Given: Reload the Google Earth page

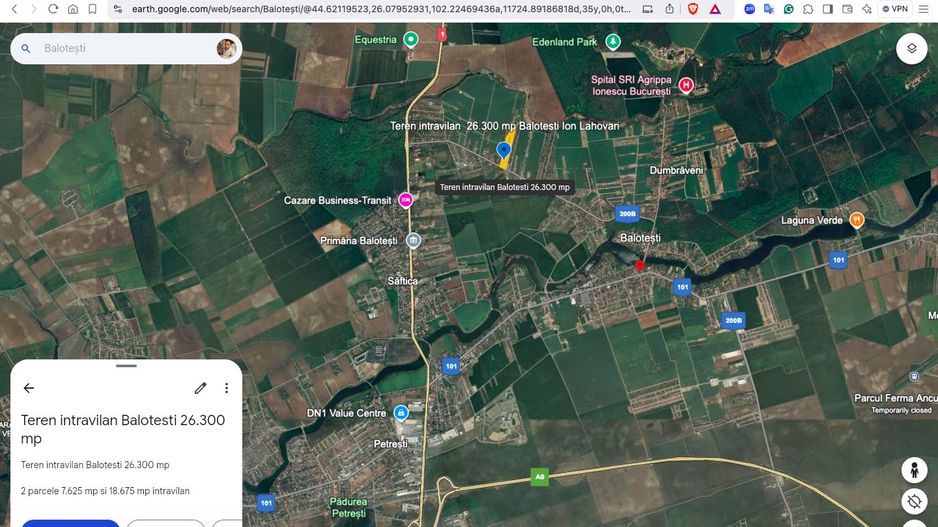Looking at the screenshot, I should click(53, 9).
